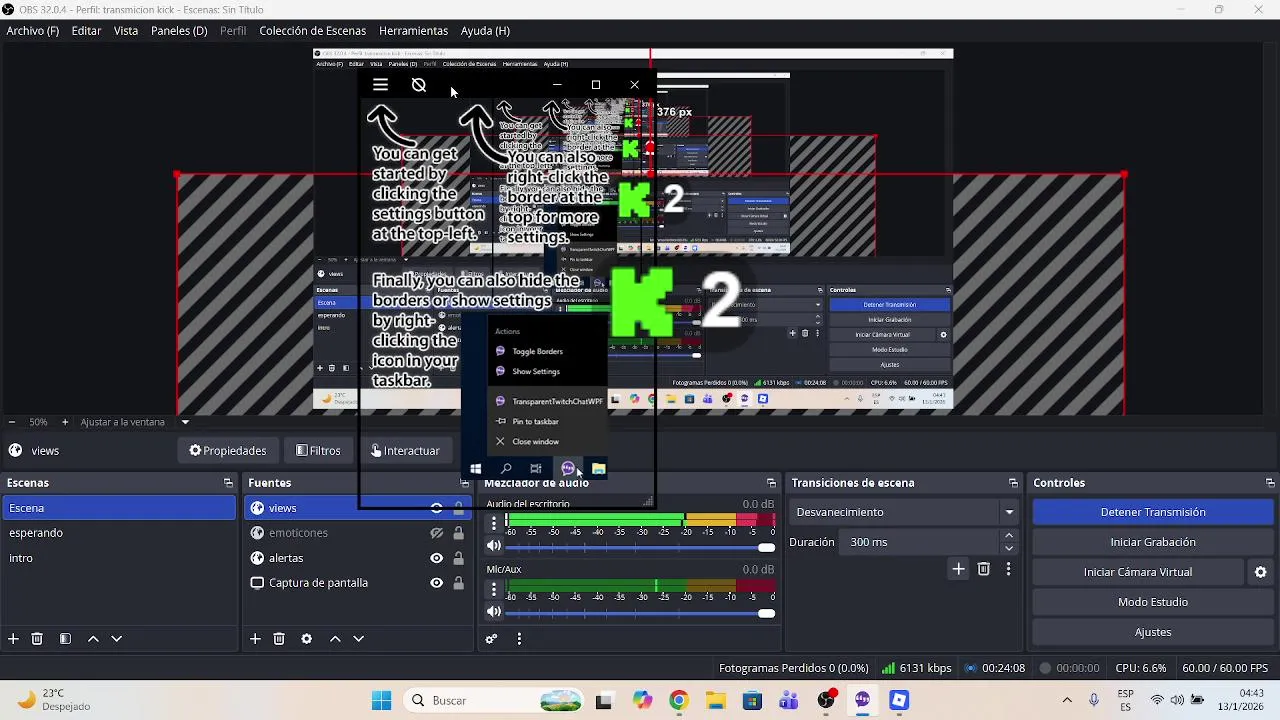Pop out the Escenas dock
Image resolution: width=1280 pixels, height=720 pixels.
(228, 483)
